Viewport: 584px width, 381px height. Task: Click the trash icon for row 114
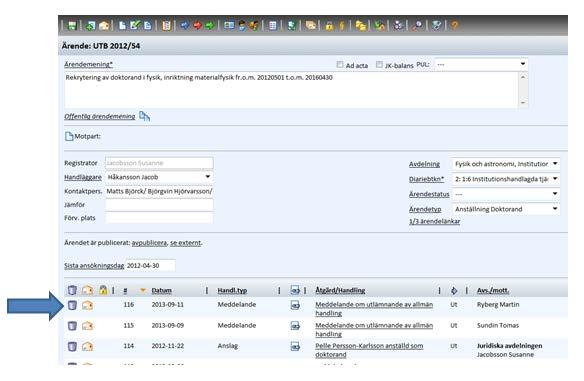[x=72, y=346]
